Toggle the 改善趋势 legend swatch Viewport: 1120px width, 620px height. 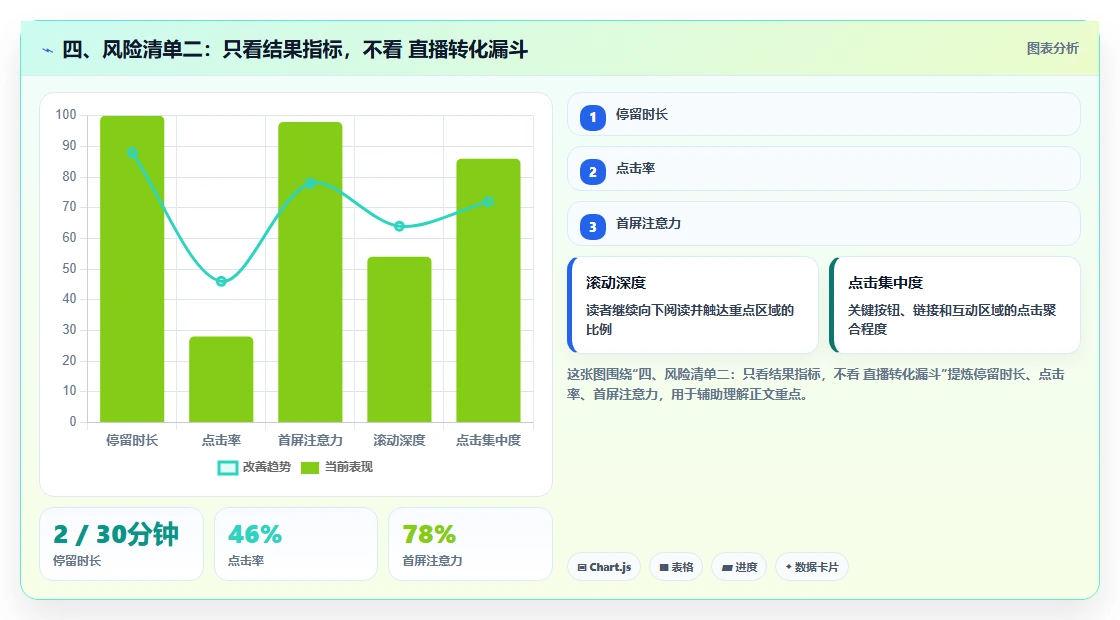point(227,467)
